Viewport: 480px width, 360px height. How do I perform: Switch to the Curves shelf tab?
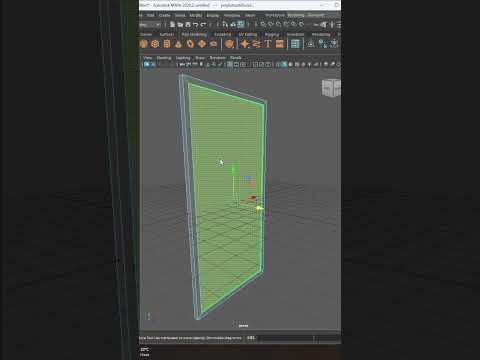click(146, 34)
